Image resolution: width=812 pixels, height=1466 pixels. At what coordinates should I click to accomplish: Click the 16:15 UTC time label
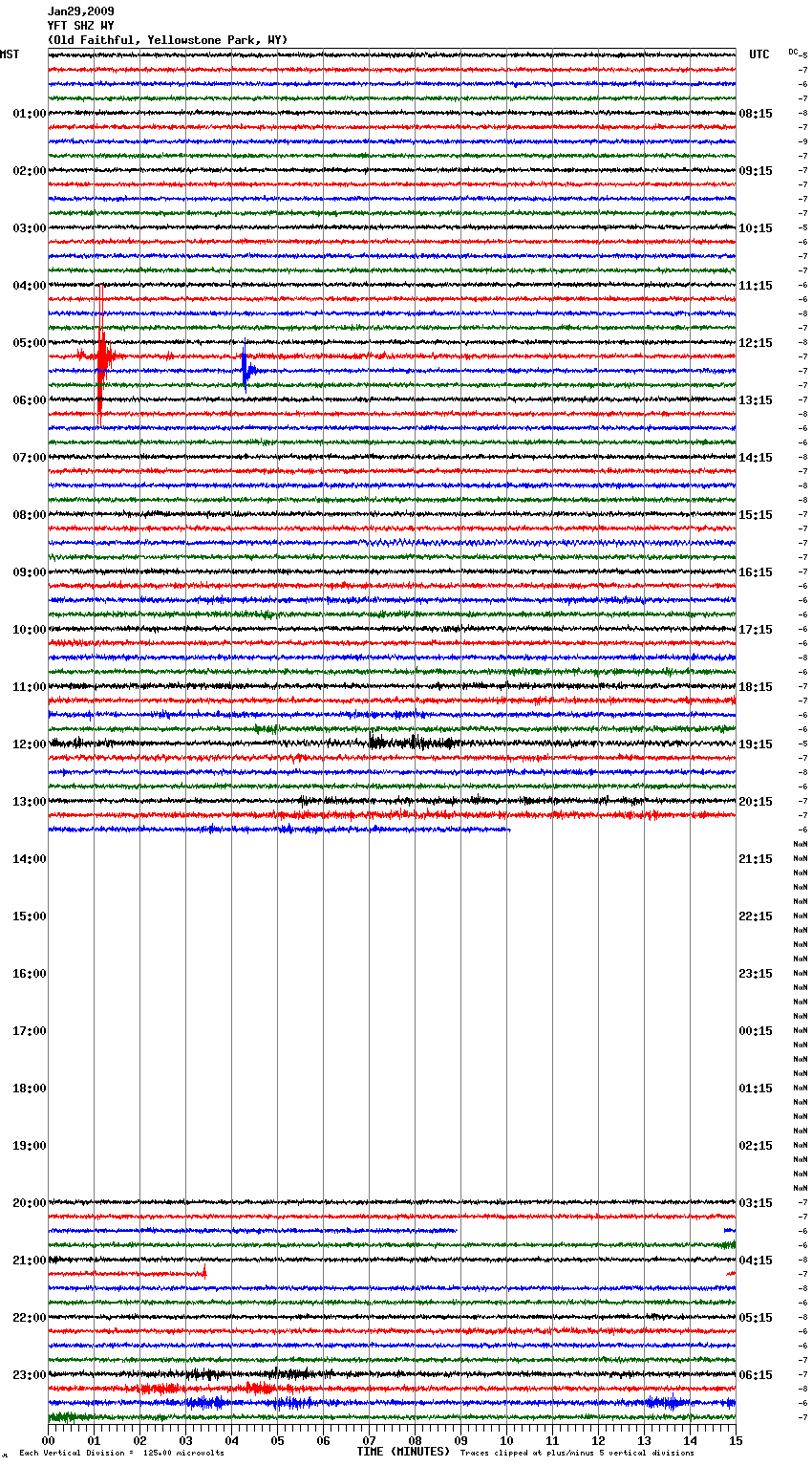click(756, 572)
